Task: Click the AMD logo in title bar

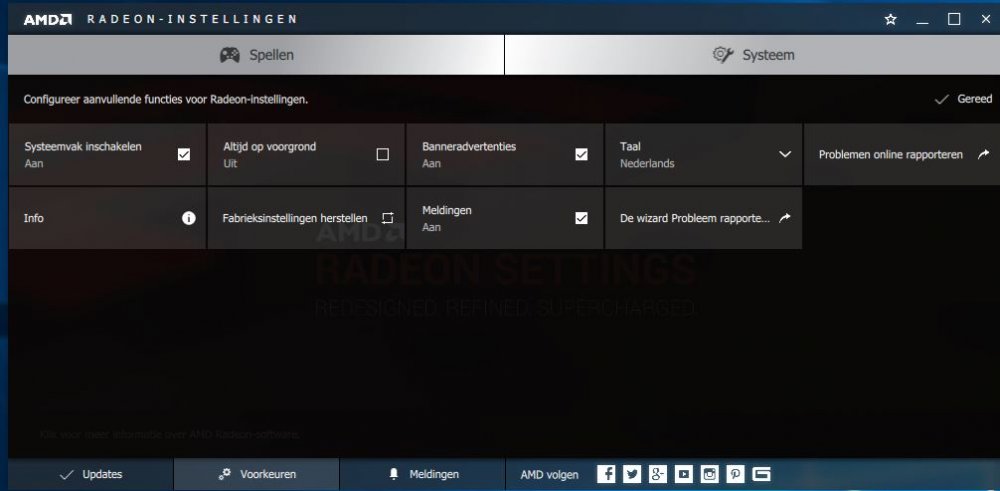Action: tap(47, 19)
